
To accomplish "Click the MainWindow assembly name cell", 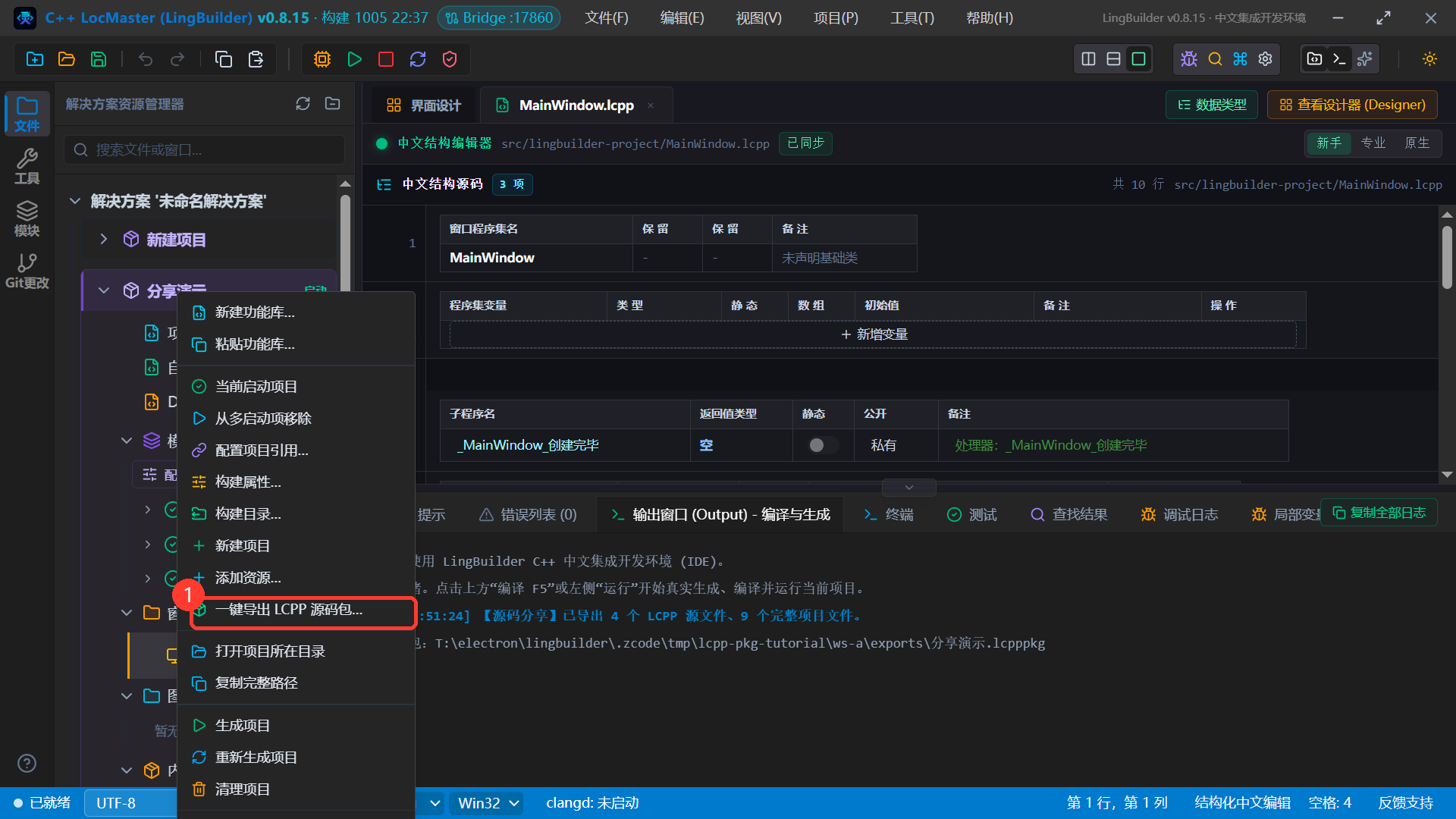I will [536, 258].
